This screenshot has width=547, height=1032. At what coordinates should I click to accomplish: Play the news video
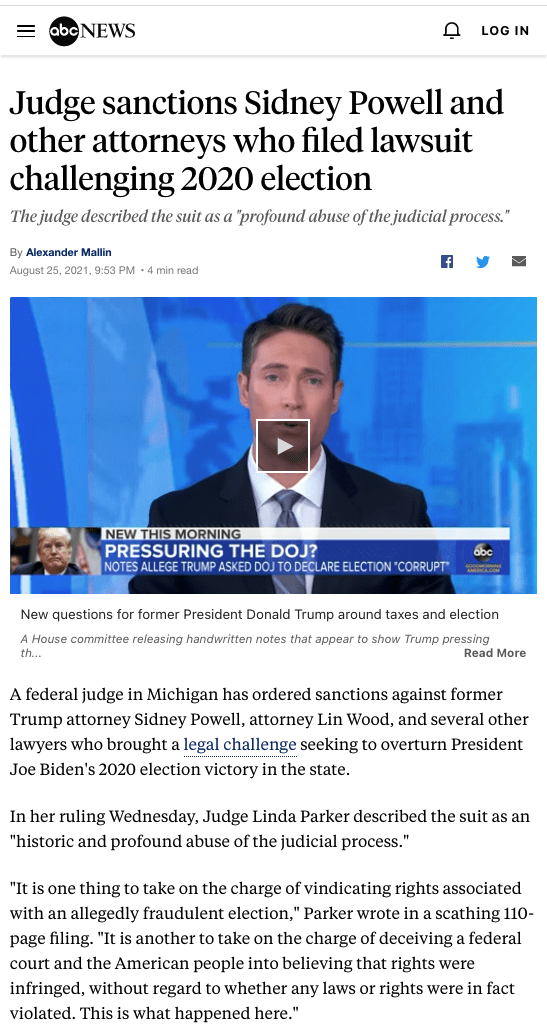coord(283,446)
